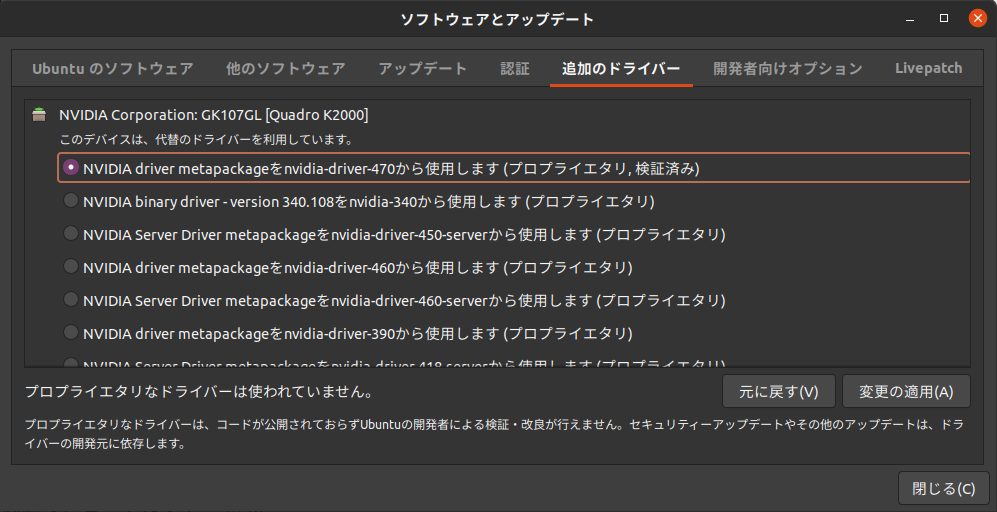The height and width of the screenshot is (512, 997).
Task: Apply changes with 変更の適用(A) button
Action: [x=906, y=391]
